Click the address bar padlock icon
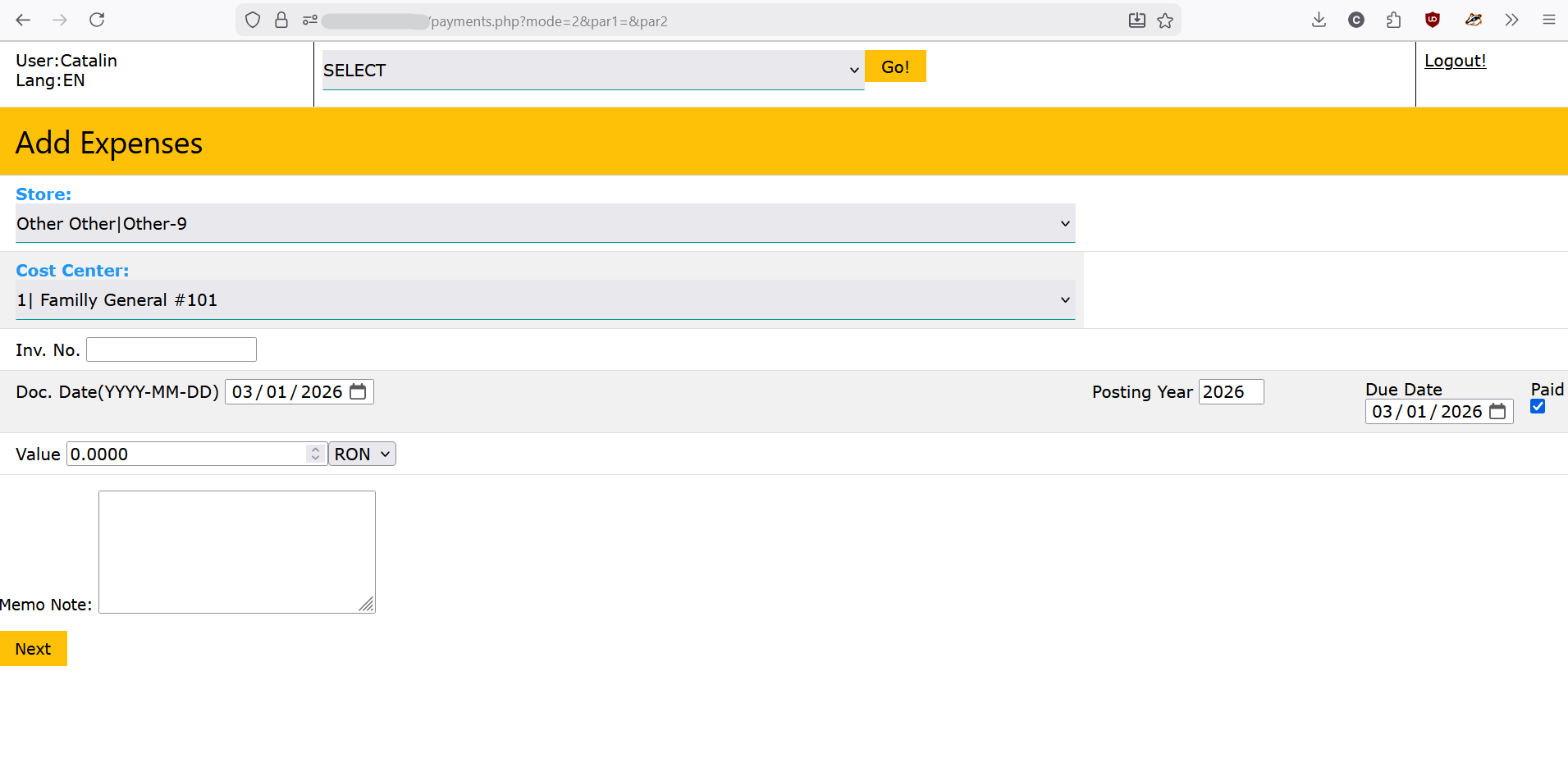Viewport: 1568px width, 781px height. tap(281, 21)
